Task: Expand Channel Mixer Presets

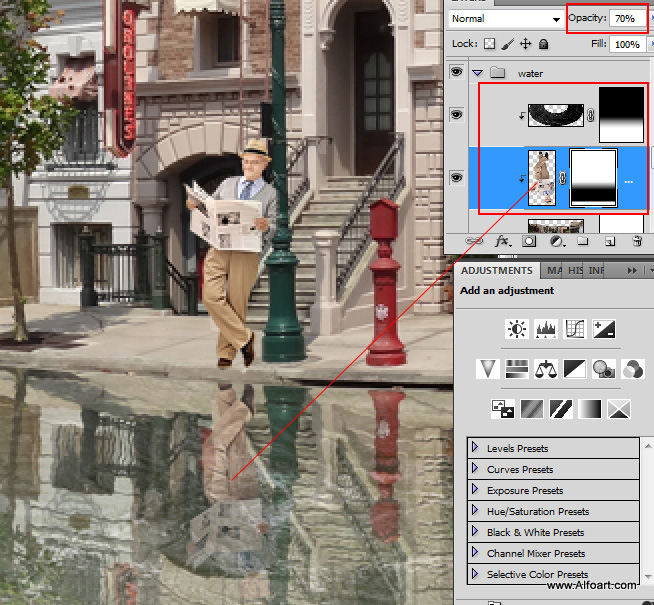Action: (x=475, y=552)
